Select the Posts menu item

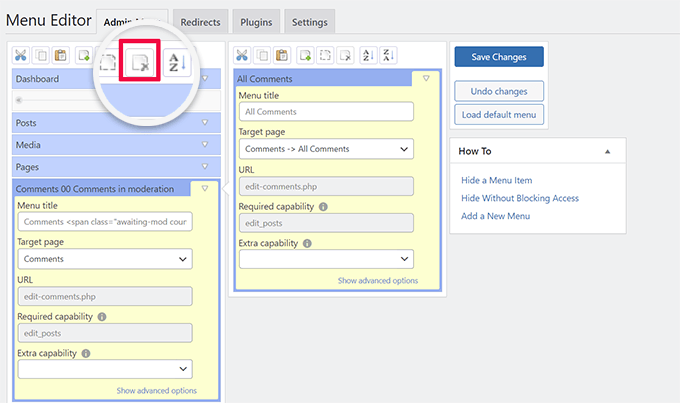pos(116,123)
